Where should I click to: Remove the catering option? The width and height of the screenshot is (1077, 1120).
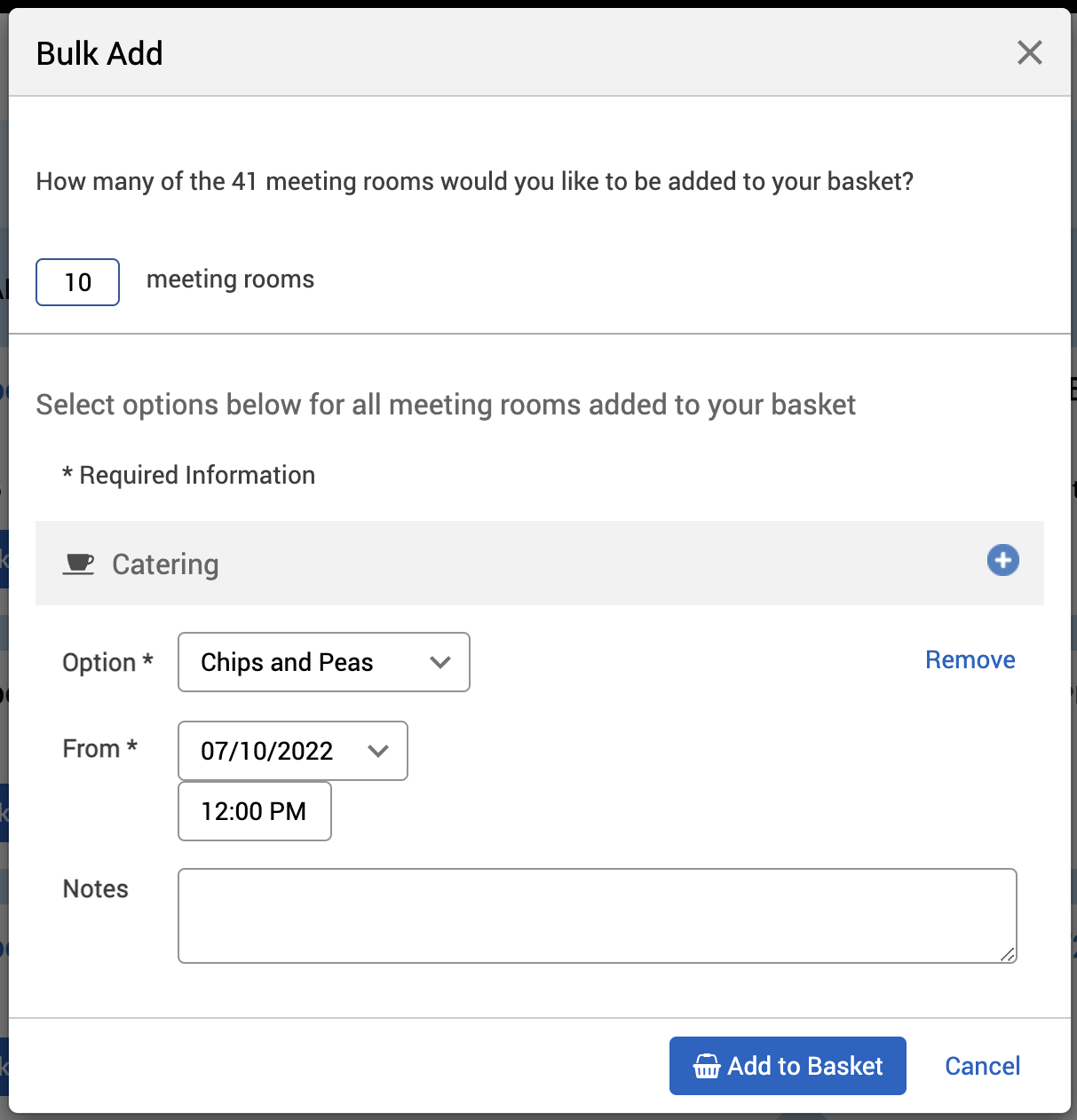970,659
